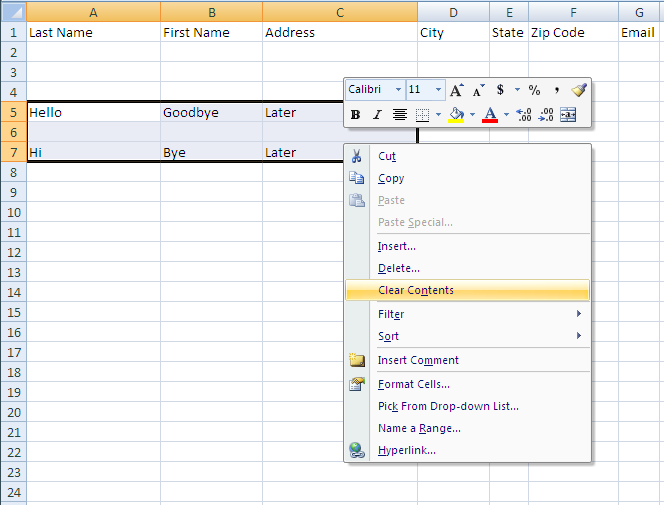The width and height of the screenshot is (664, 505).
Task: Select column C header
Action: [x=340, y=12]
